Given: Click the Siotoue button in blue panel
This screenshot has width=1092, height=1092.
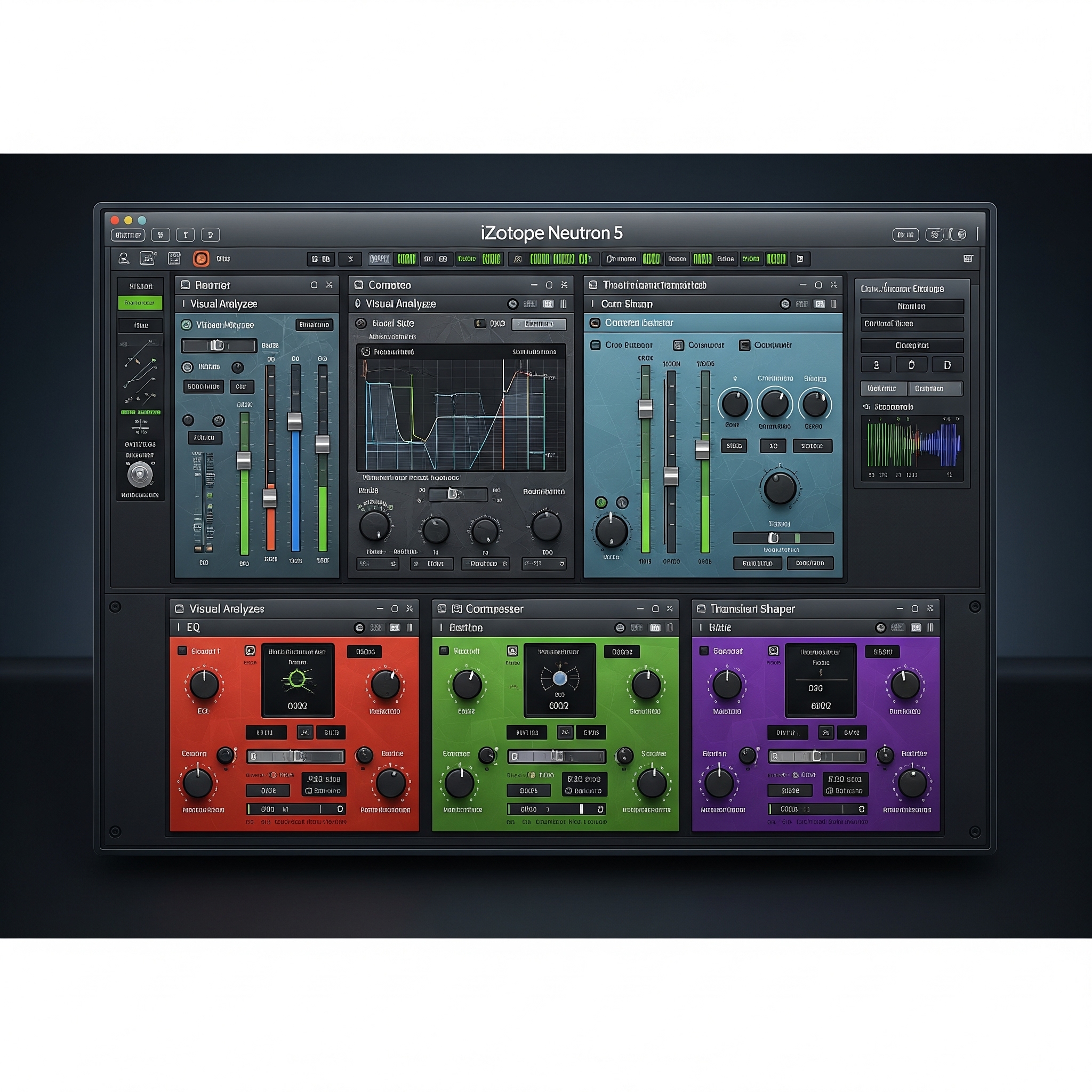Looking at the screenshot, I should (812, 446).
